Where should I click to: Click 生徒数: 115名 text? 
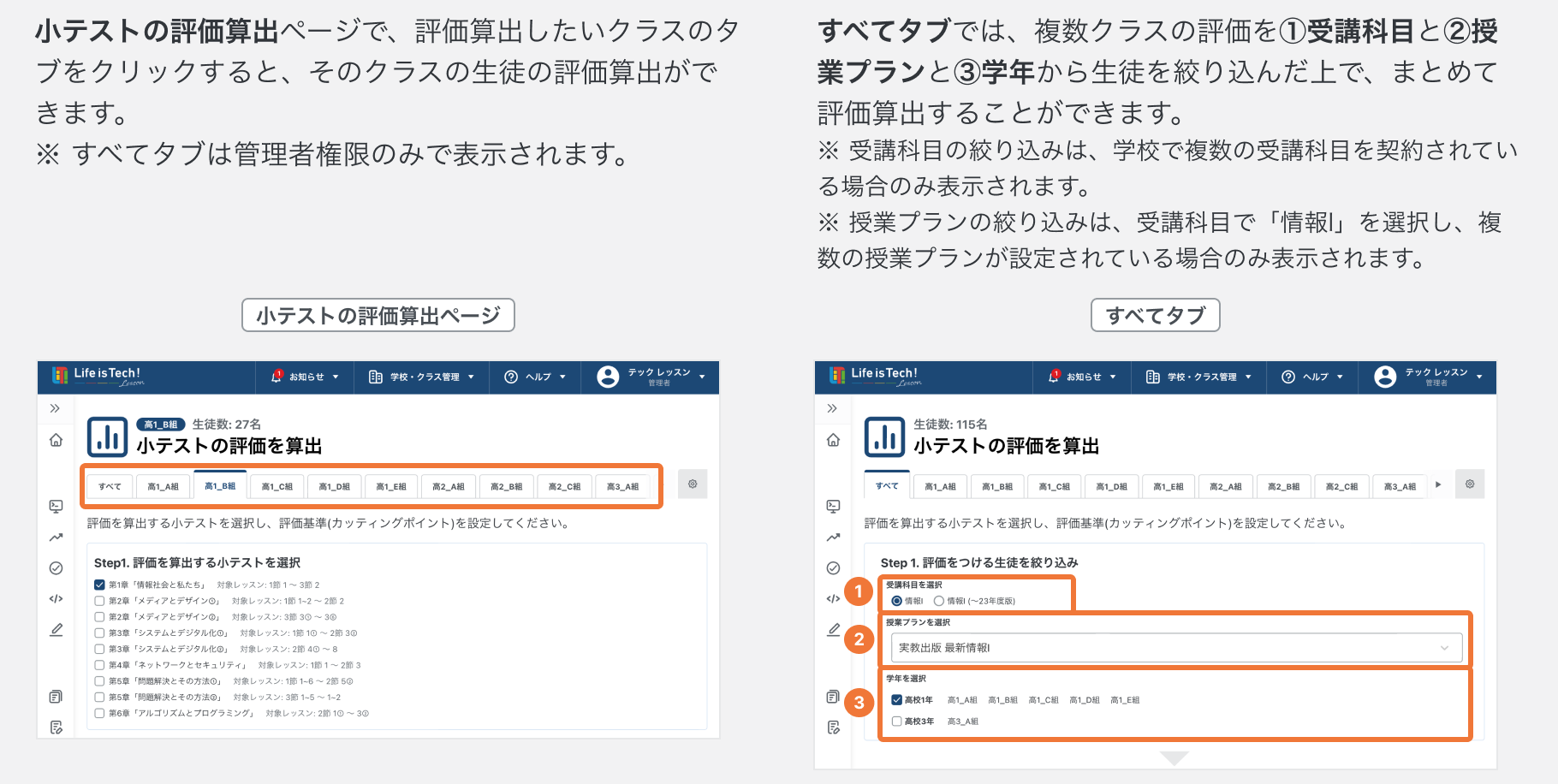(950, 425)
